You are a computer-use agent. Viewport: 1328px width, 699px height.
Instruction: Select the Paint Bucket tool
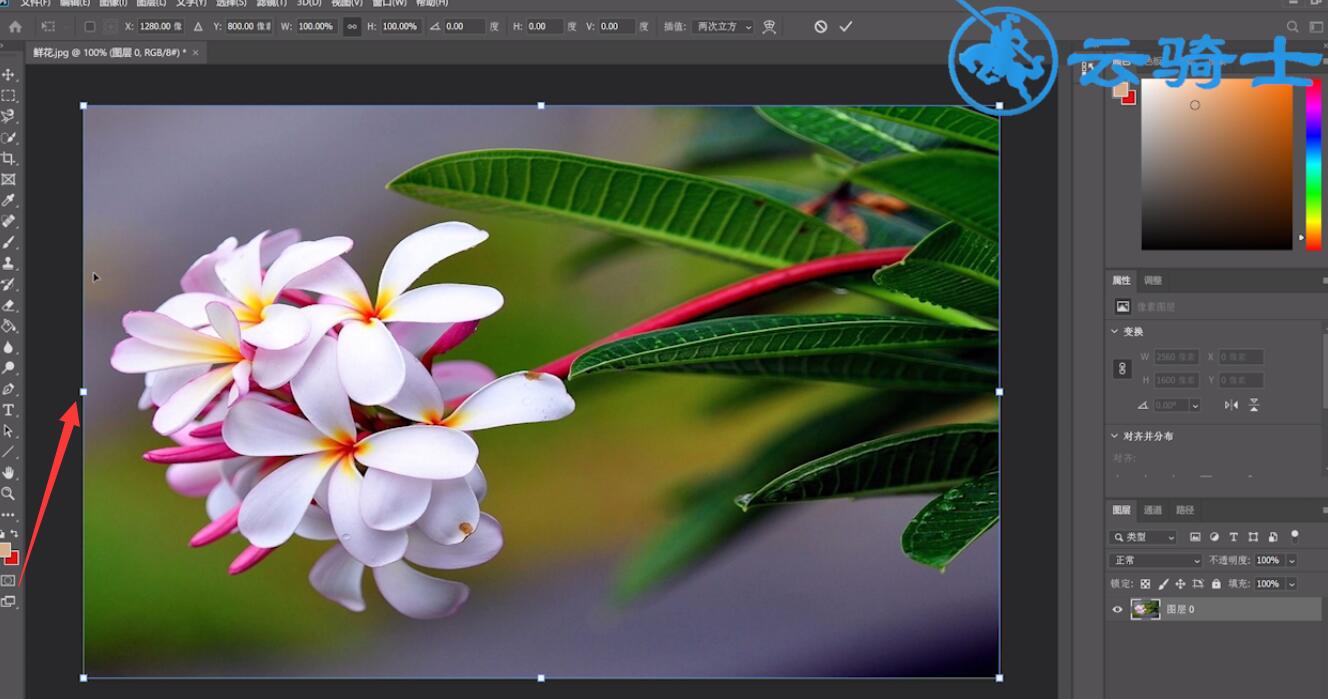[8, 326]
